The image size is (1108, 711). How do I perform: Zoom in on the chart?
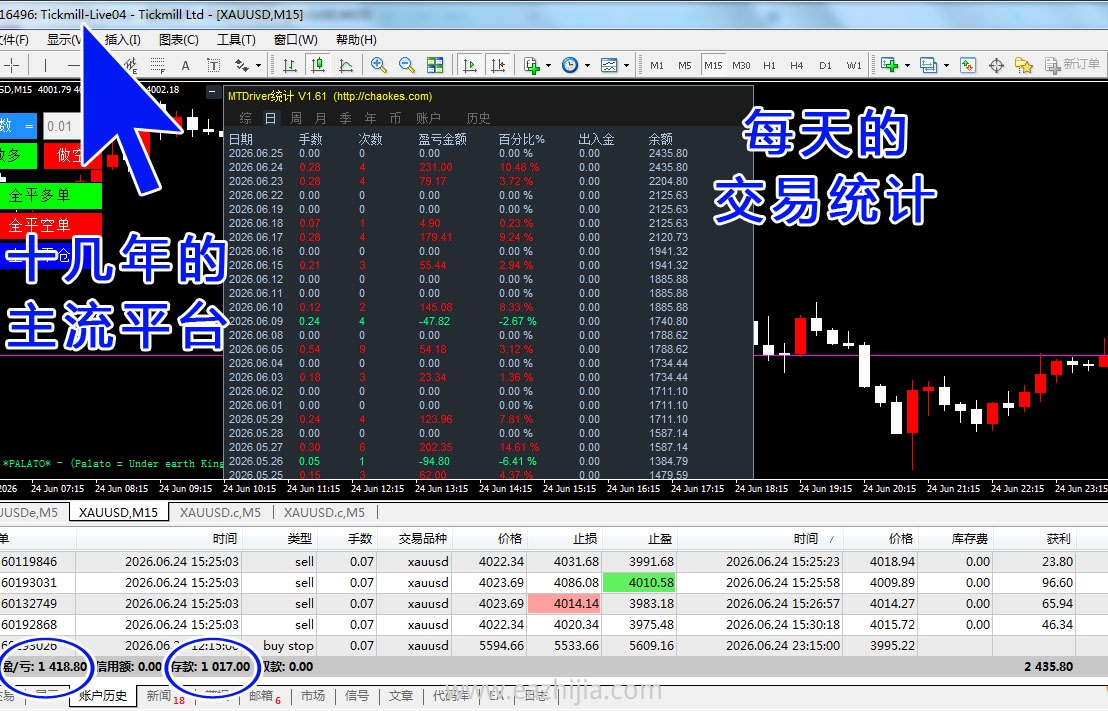click(x=379, y=66)
